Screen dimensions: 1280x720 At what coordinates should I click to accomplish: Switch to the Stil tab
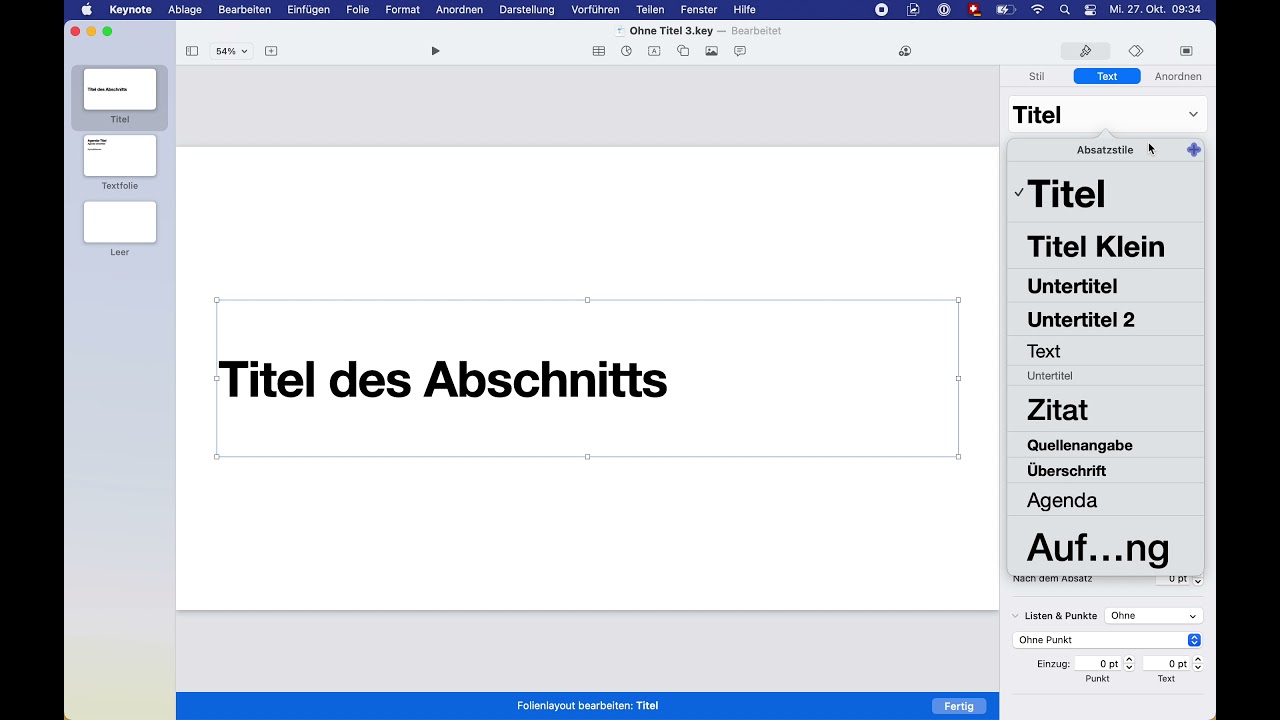tap(1036, 76)
